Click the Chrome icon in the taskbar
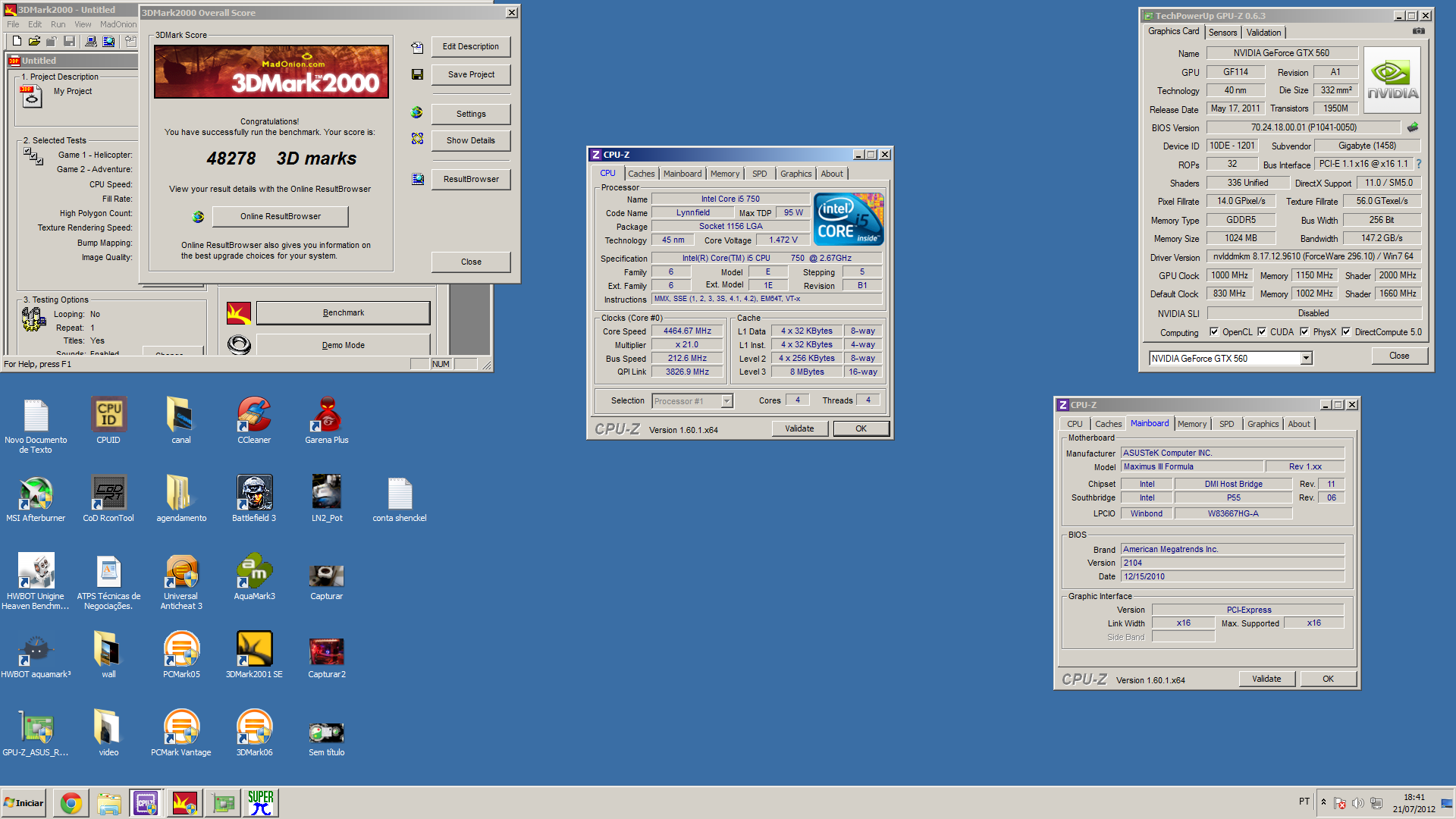The height and width of the screenshot is (819, 1456). pyautogui.click(x=71, y=803)
